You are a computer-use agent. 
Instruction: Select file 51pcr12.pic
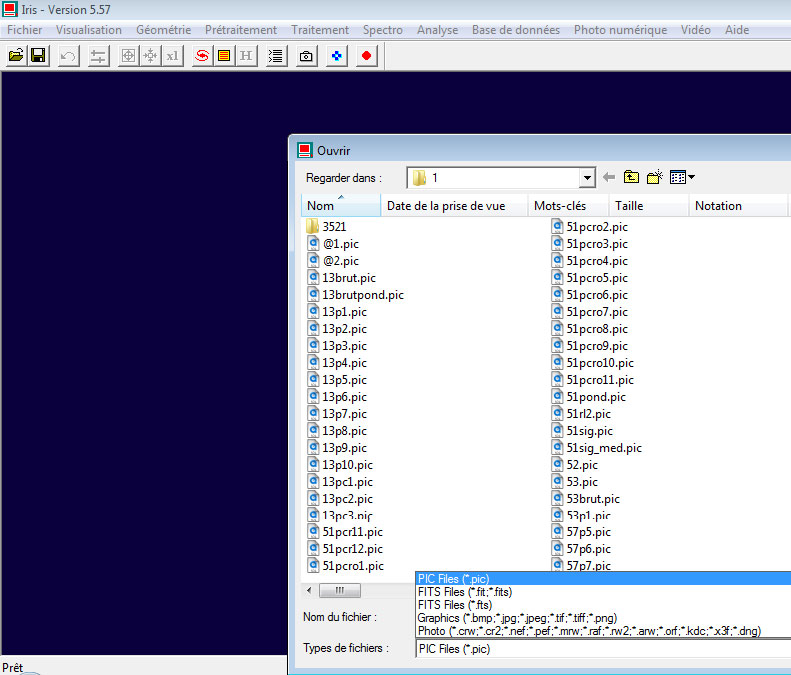346,549
